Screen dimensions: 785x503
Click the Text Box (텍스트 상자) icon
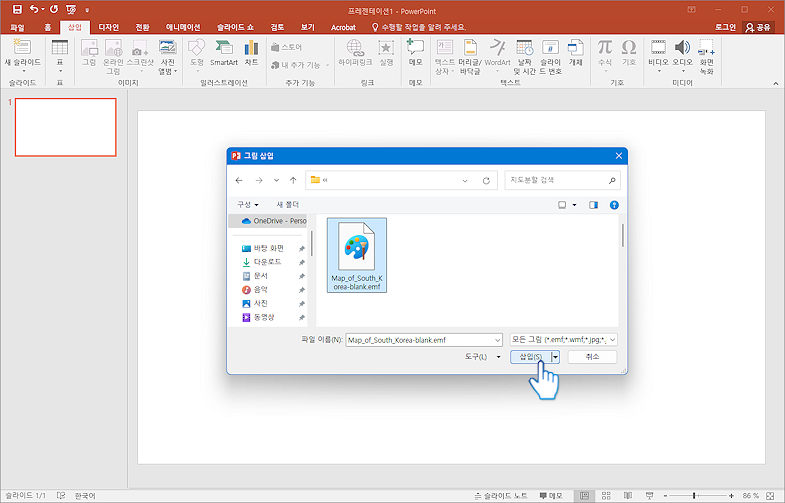[x=445, y=48]
